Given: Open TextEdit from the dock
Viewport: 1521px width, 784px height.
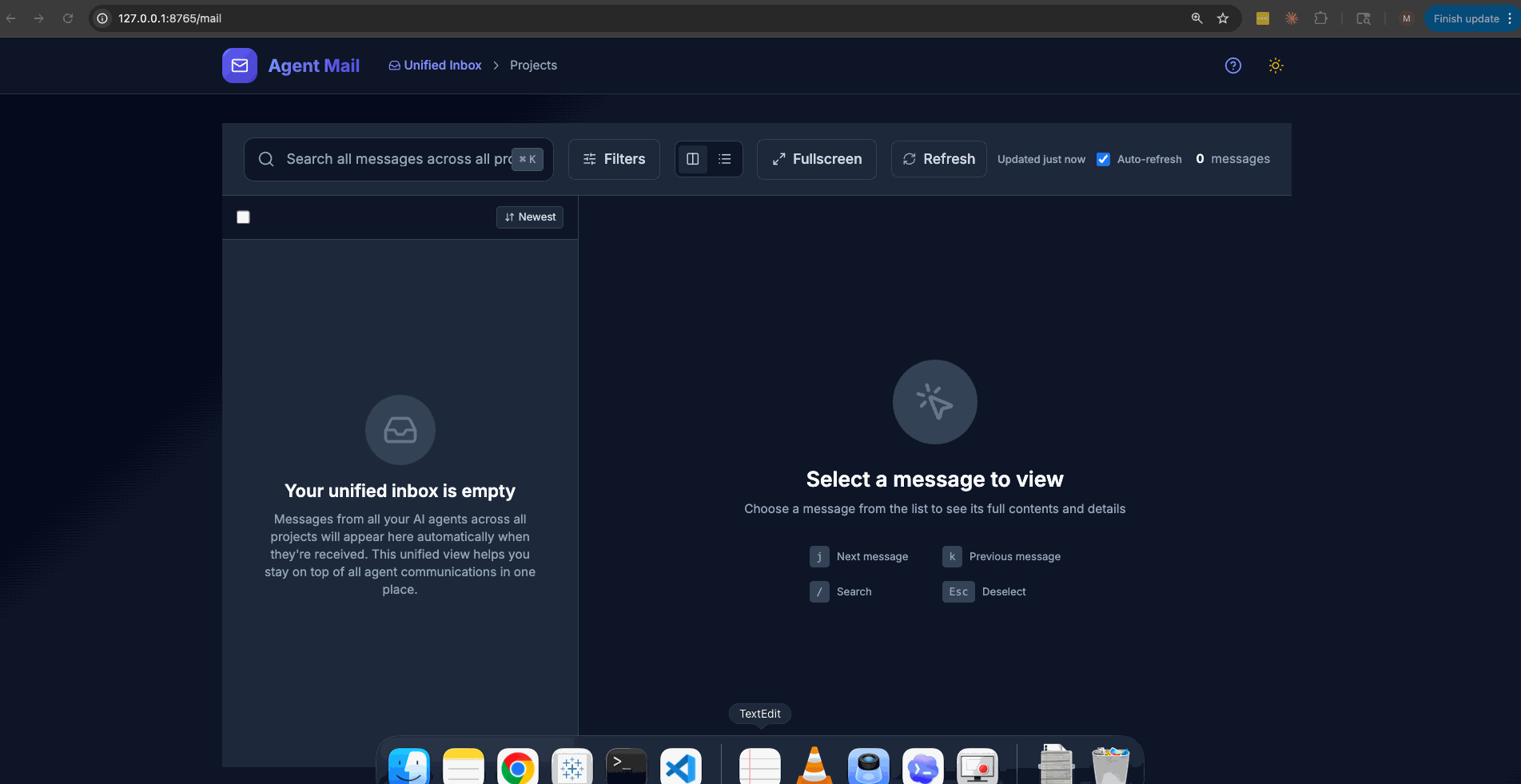Looking at the screenshot, I should [759, 766].
